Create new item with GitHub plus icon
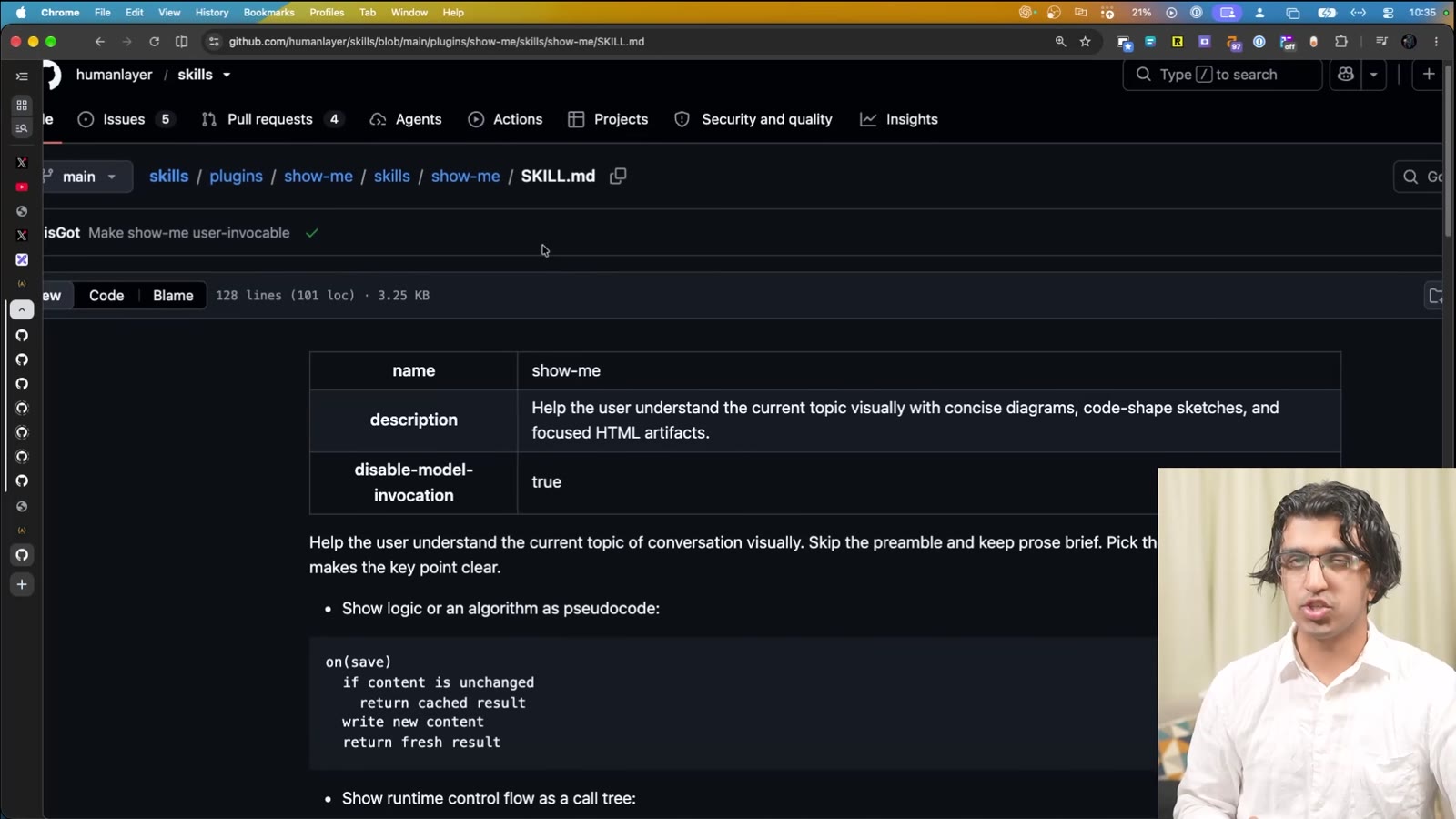 pos(1429,75)
